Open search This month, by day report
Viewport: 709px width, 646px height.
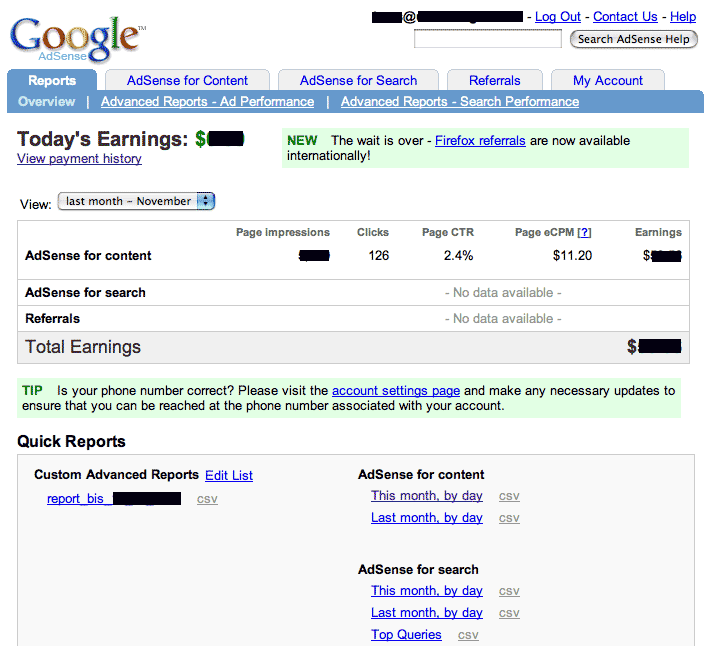click(x=427, y=590)
